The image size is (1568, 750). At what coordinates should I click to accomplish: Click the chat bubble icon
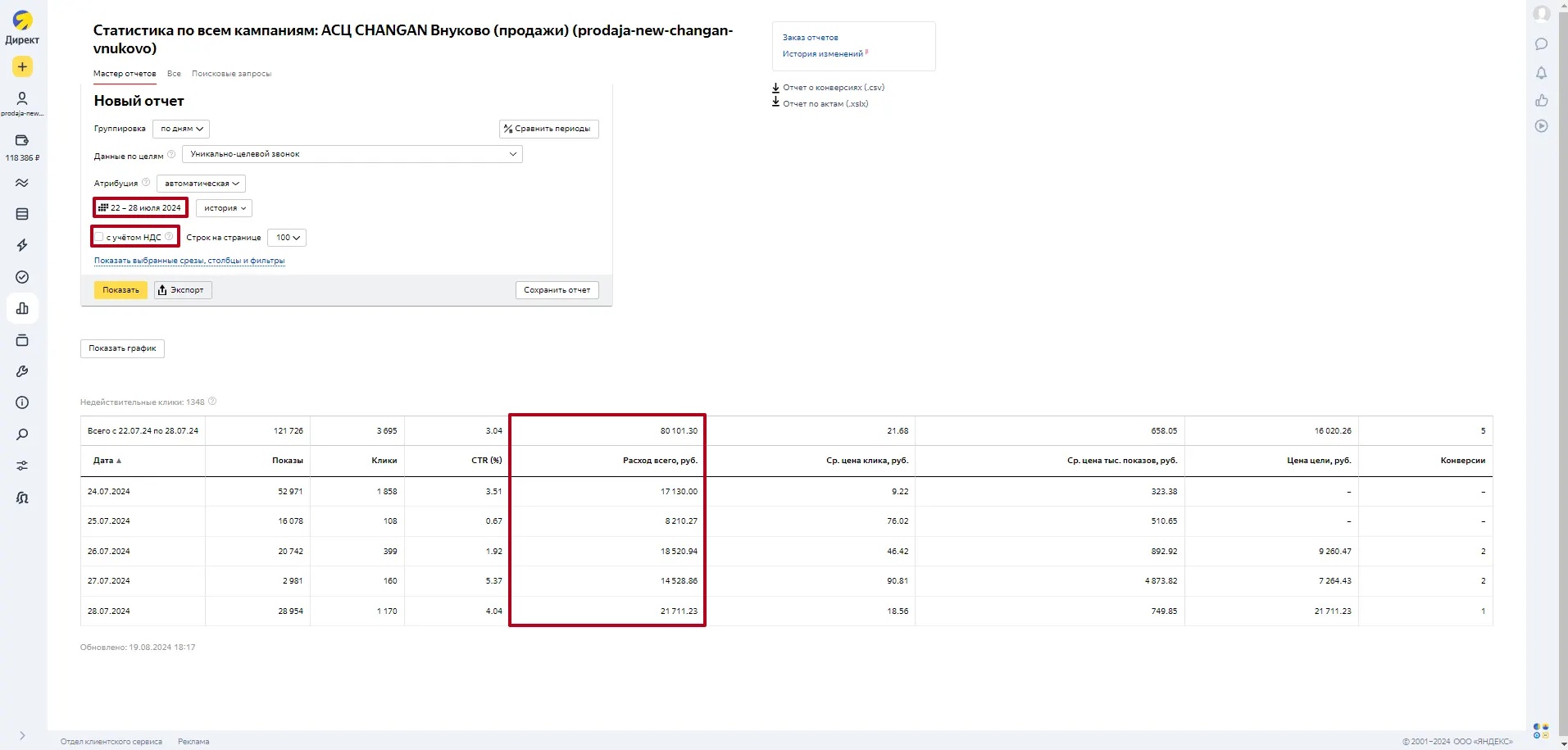coord(1541,44)
